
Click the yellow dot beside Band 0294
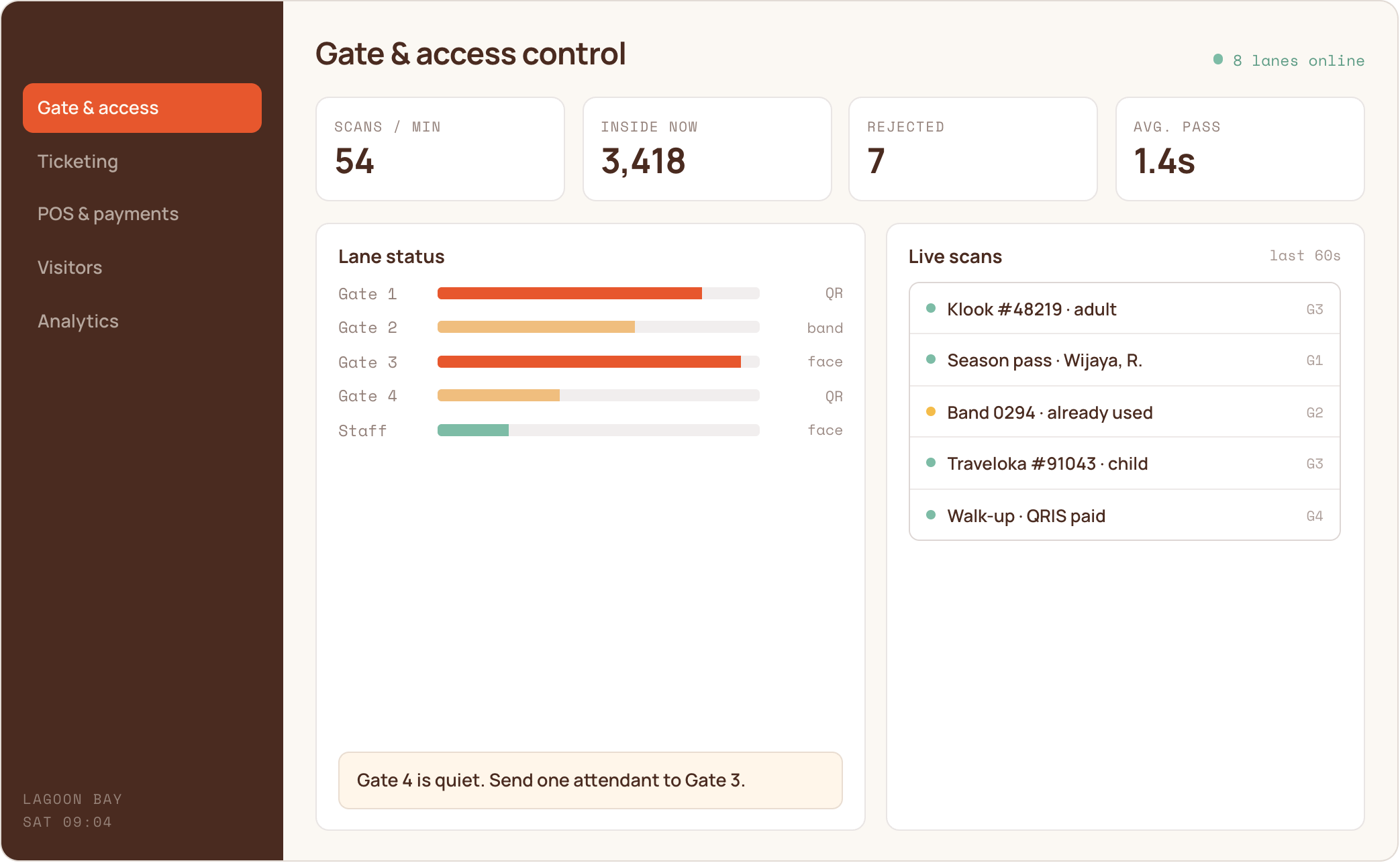pos(931,411)
